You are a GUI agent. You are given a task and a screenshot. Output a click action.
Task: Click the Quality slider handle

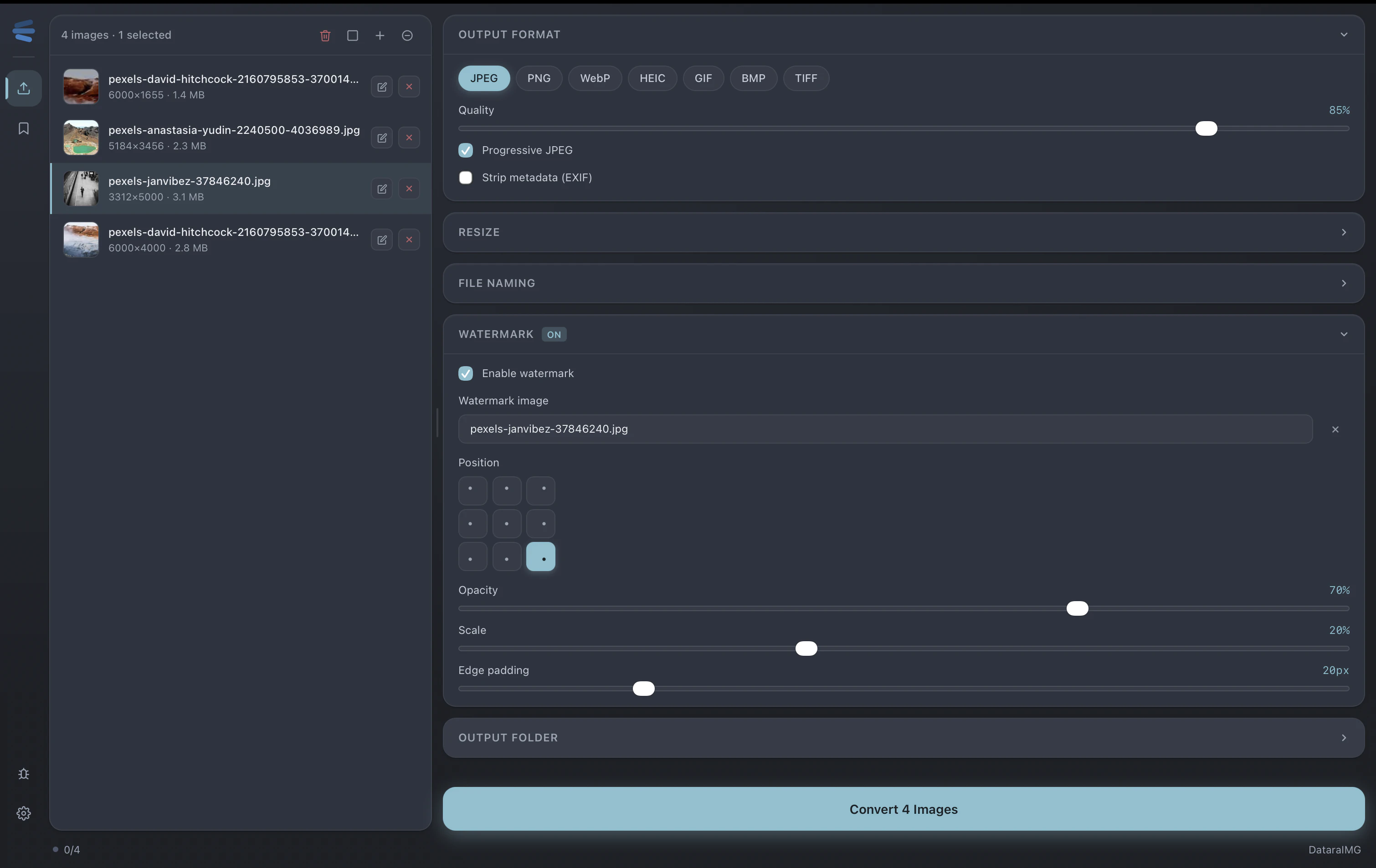click(1207, 128)
